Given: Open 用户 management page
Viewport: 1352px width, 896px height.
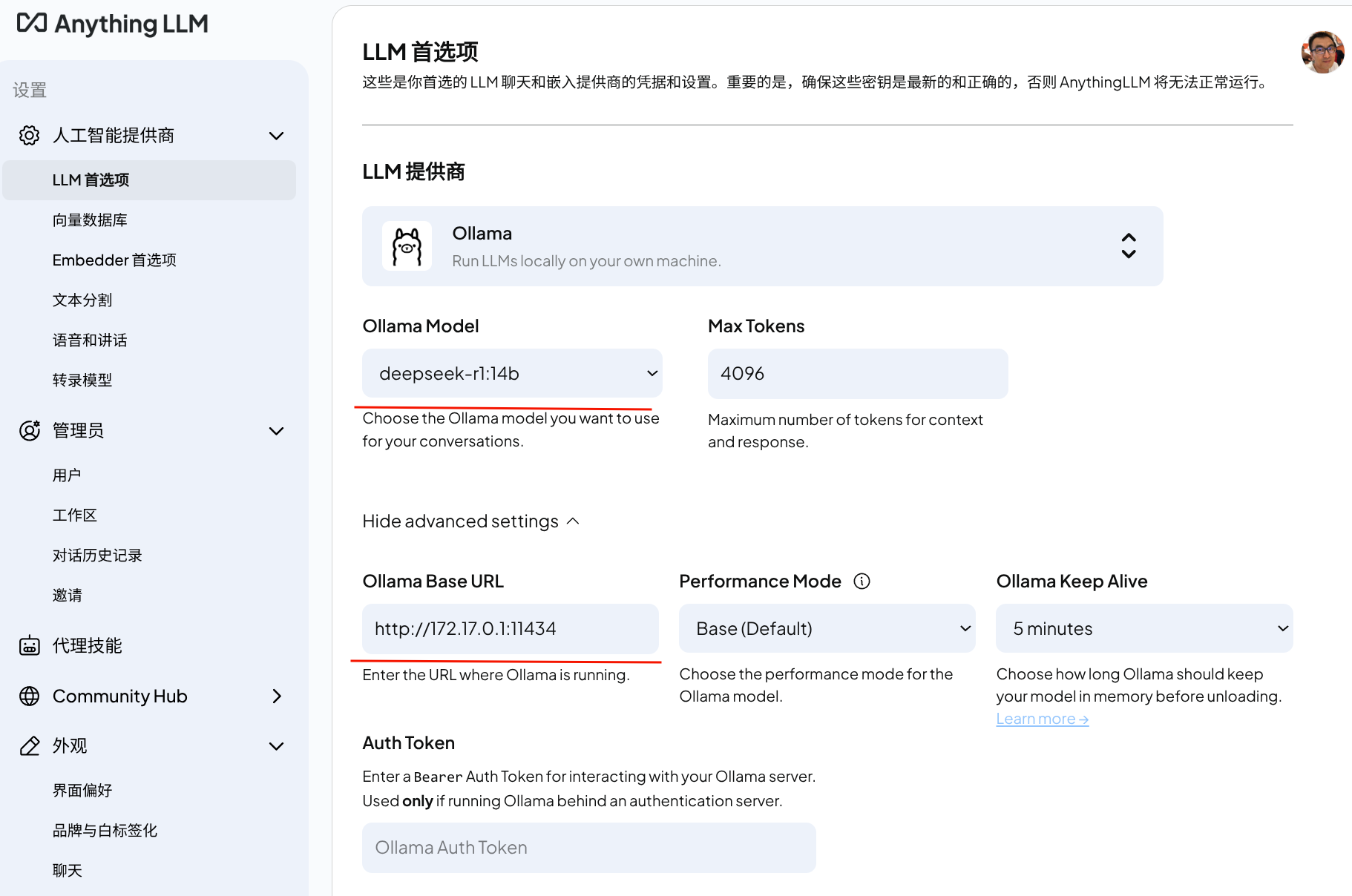Looking at the screenshot, I should point(67,475).
